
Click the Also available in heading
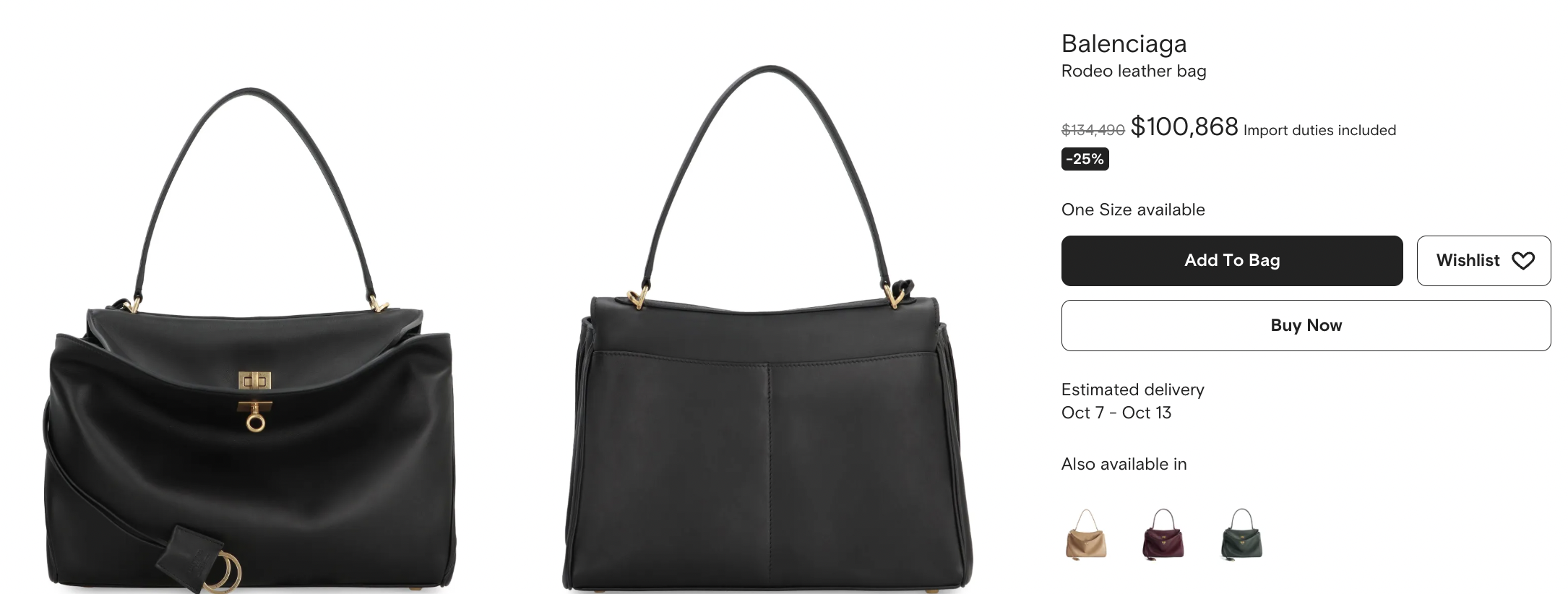(1124, 464)
